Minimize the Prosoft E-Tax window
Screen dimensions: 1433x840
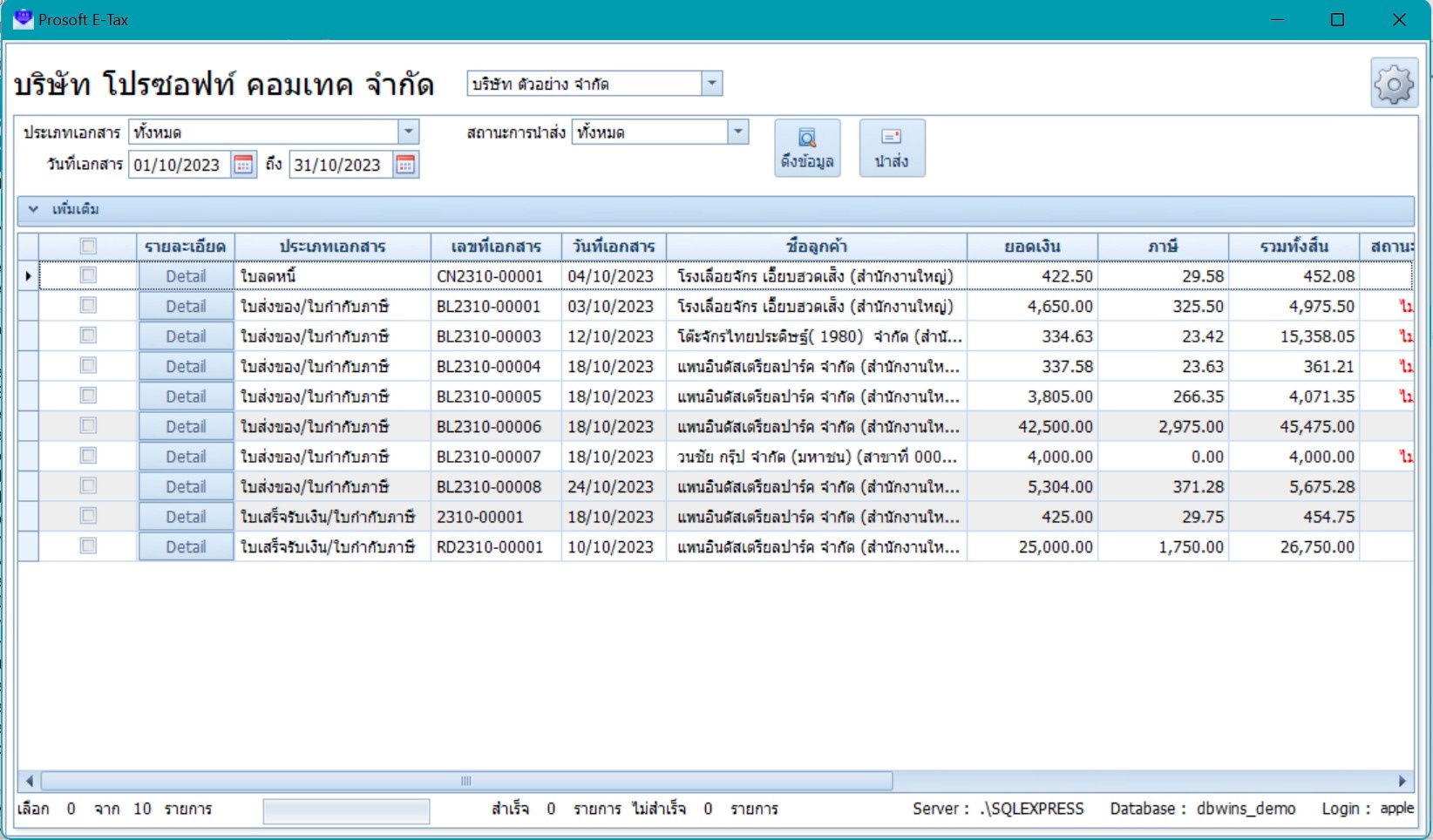point(1278,19)
